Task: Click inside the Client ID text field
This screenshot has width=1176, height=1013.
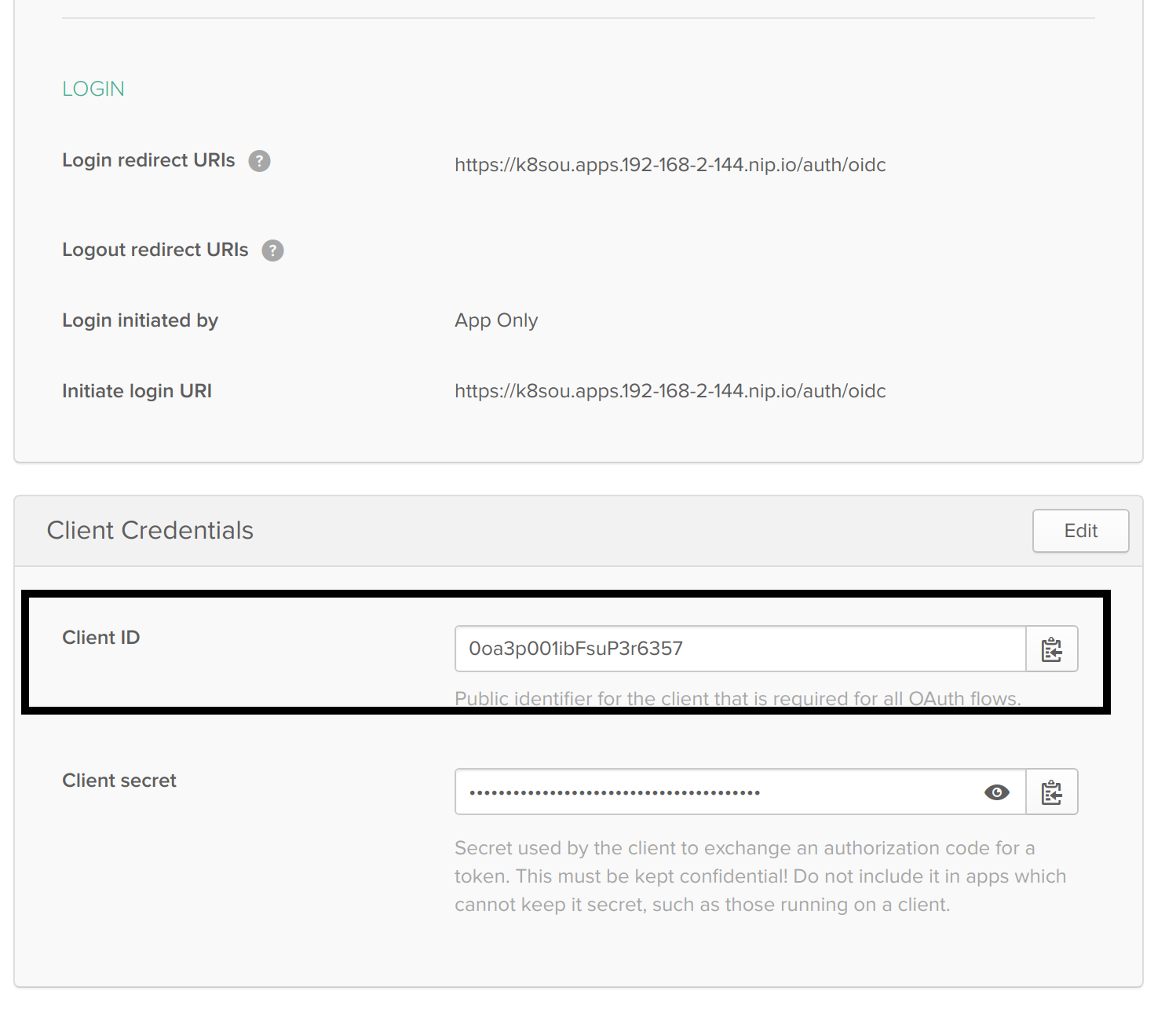Action: [x=738, y=649]
